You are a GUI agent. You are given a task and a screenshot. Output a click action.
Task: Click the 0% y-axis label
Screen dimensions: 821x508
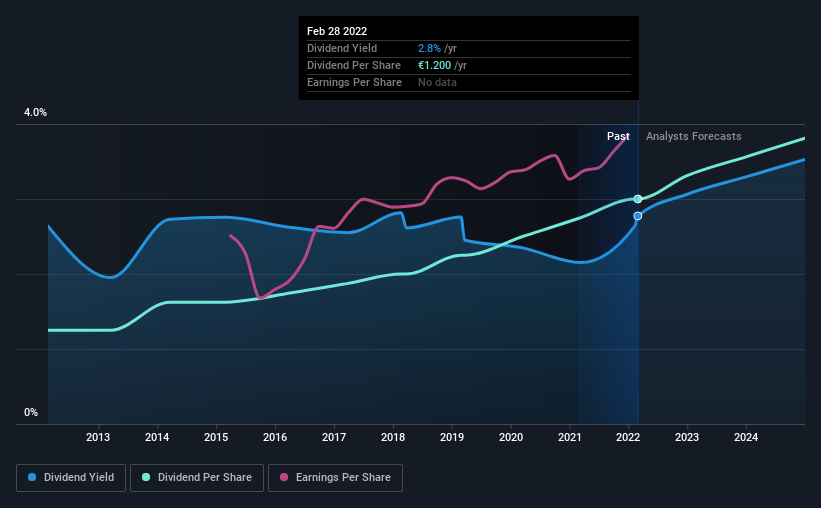(x=31, y=413)
